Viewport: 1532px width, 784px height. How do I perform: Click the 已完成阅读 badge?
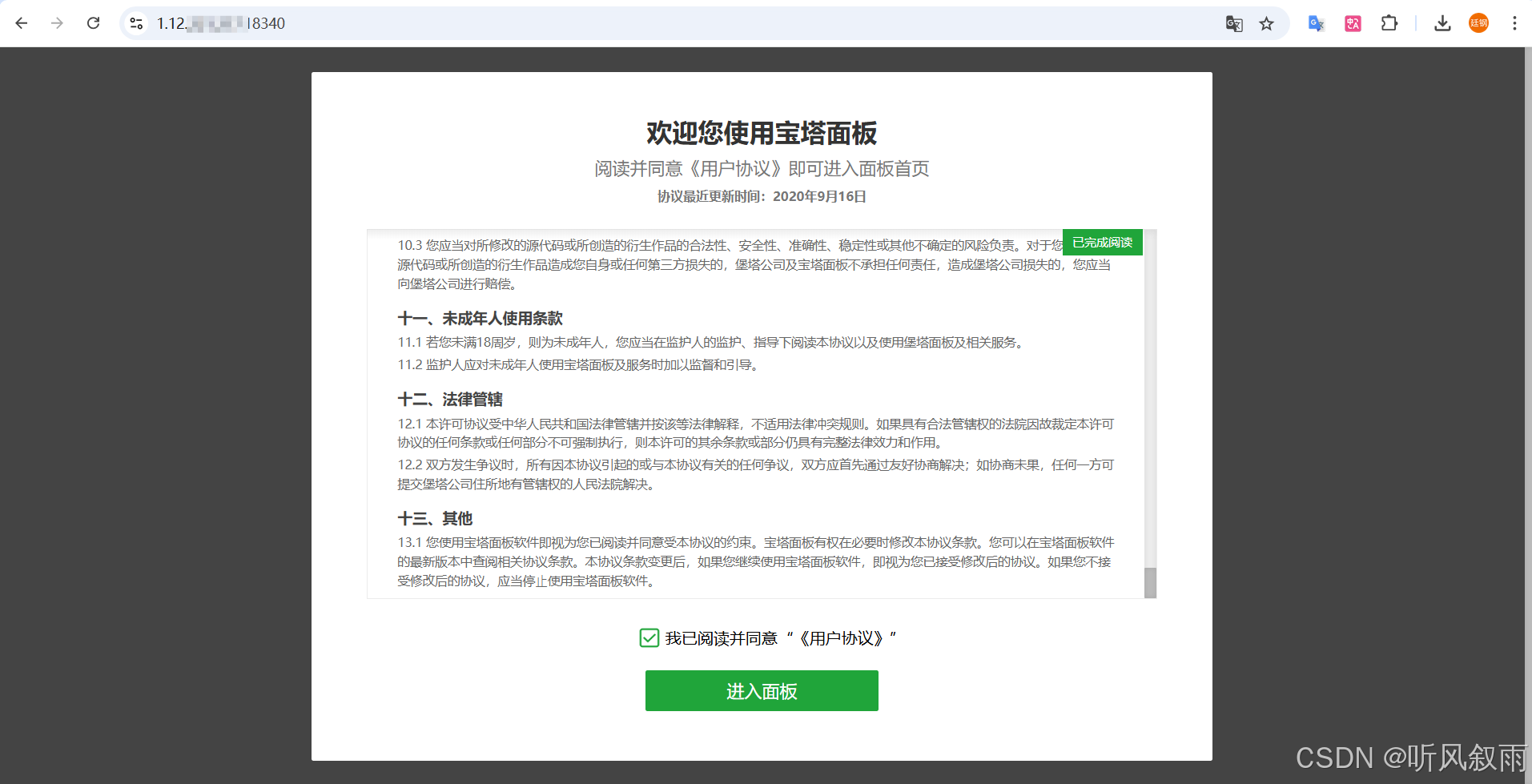tap(1103, 243)
